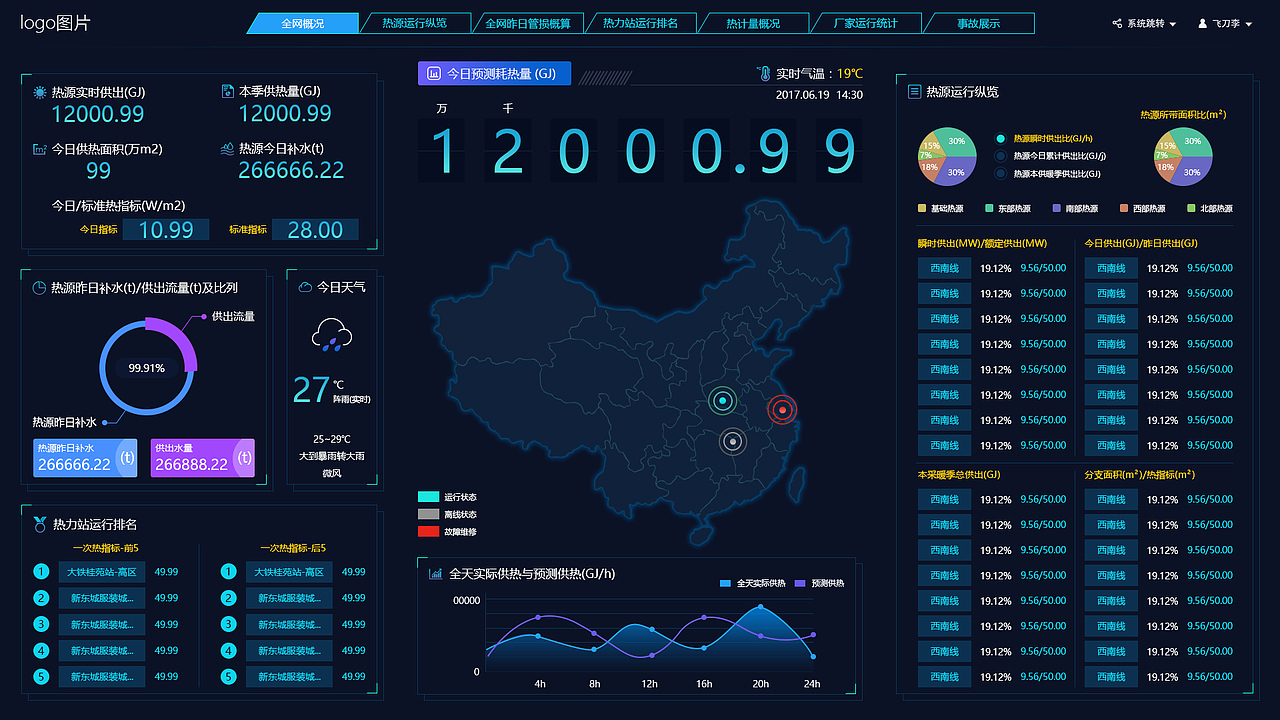Viewport: 1280px width, 720px height.
Task: Open the 全网概况 tab
Action: (x=302, y=23)
